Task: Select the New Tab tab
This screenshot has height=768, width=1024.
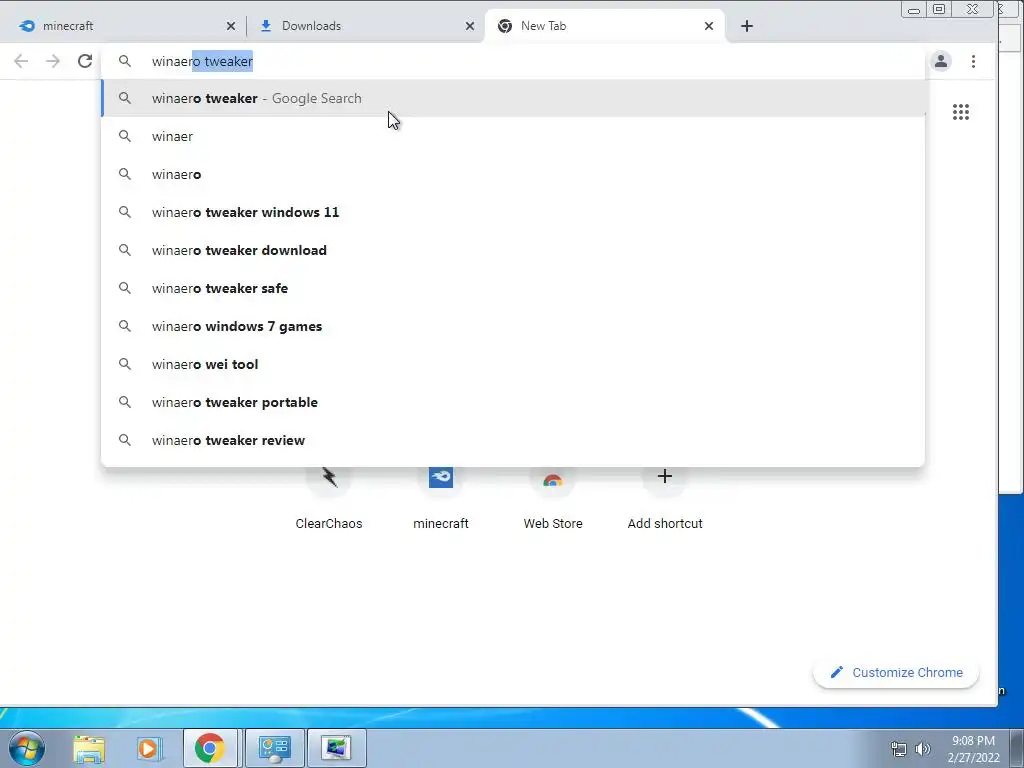Action: point(604,26)
